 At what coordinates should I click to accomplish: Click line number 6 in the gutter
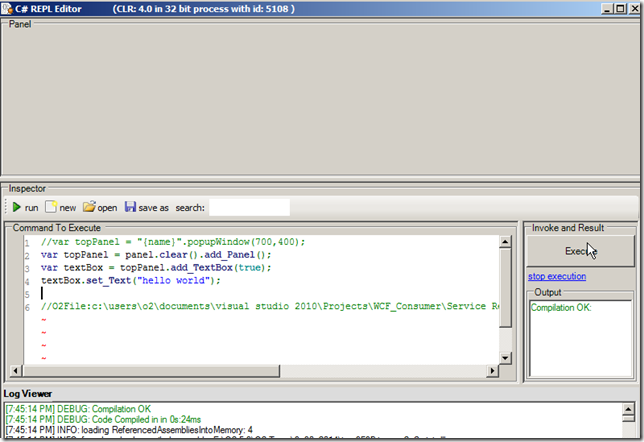click(27, 308)
